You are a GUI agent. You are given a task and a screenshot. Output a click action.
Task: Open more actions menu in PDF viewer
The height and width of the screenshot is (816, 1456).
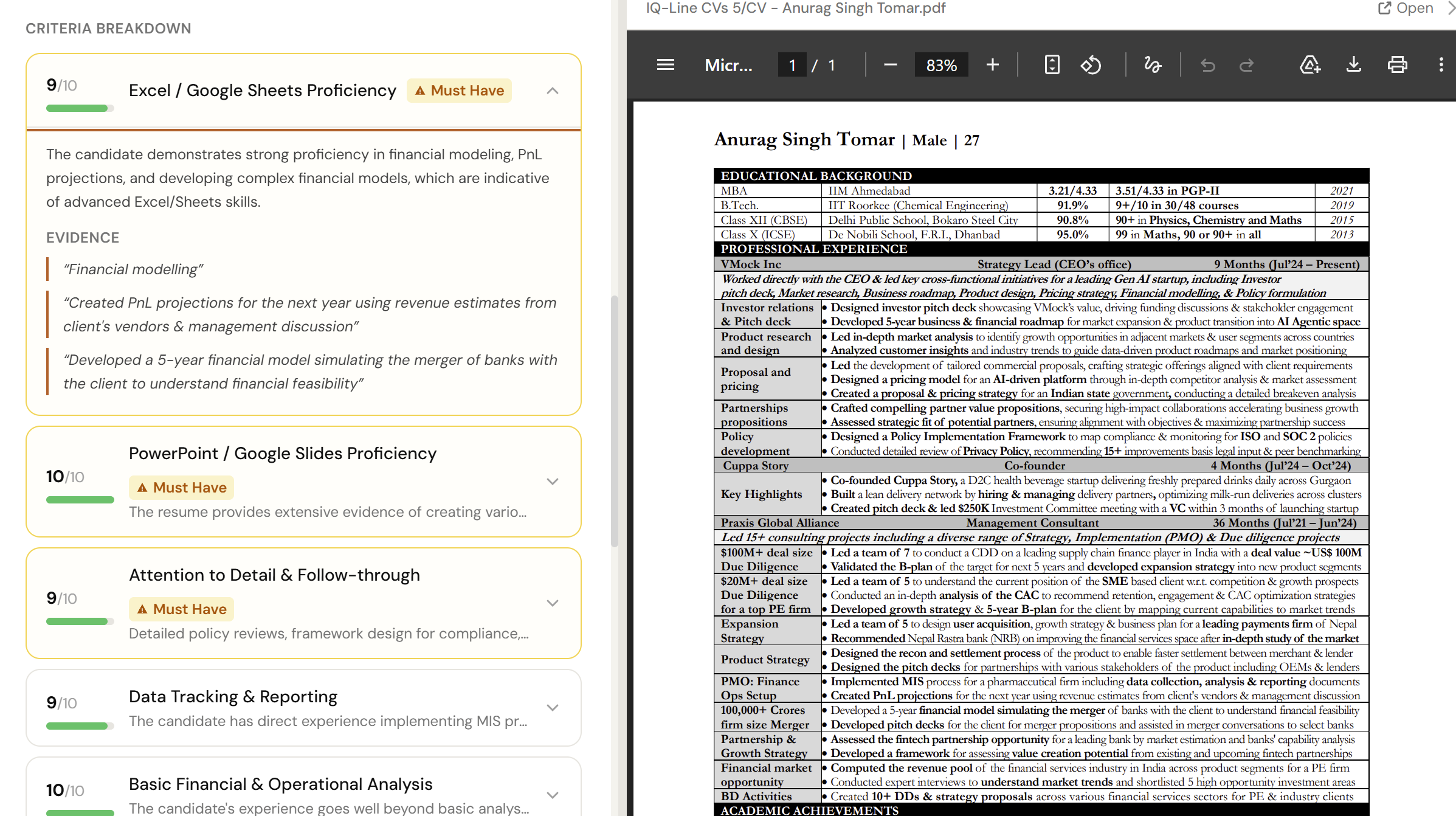pyautogui.click(x=1441, y=65)
